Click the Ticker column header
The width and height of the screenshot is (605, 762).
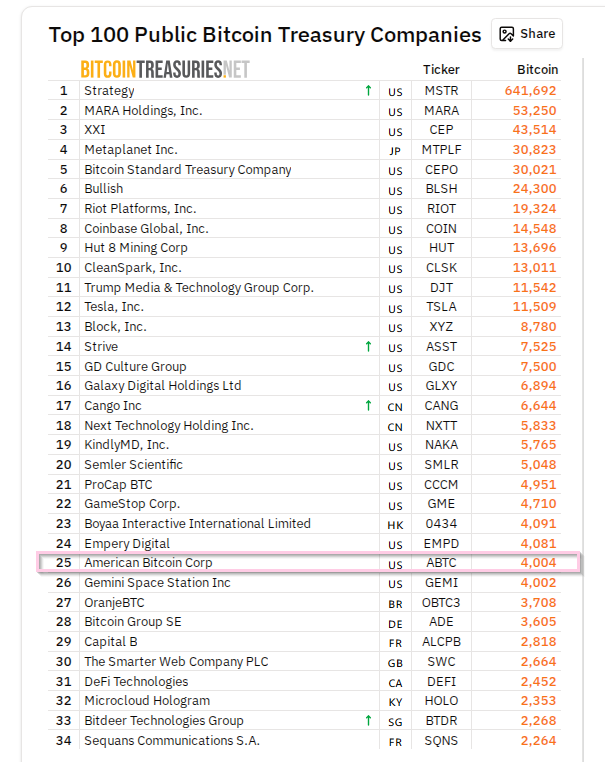click(441, 70)
